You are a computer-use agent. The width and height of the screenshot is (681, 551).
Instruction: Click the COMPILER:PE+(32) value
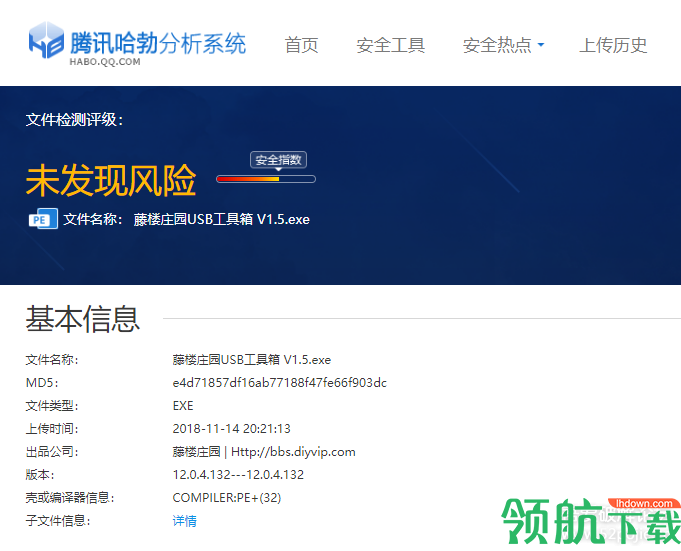click(x=227, y=498)
